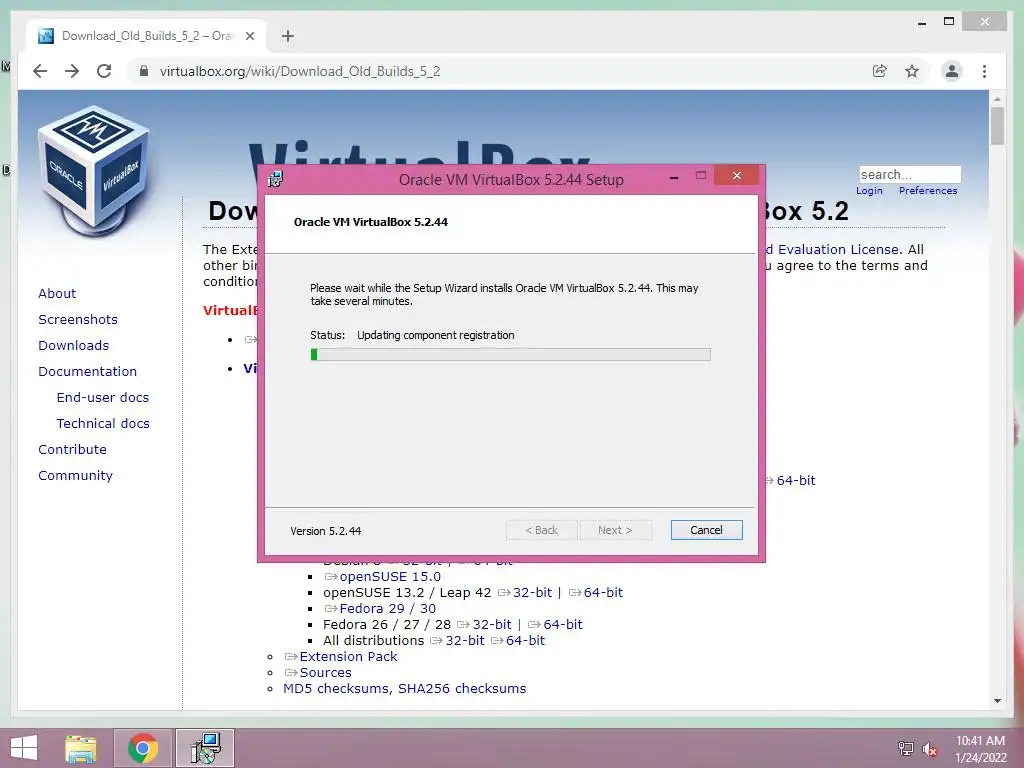
Task: Close the VirtualBox Setup dialog
Action: [x=737, y=176]
